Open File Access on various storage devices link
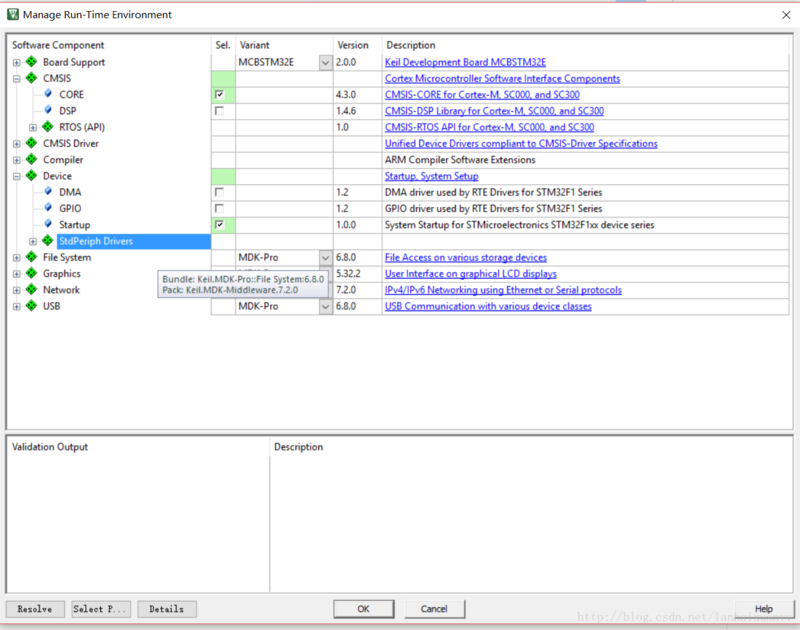This screenshot has height=630, width=800. [466, 258]
